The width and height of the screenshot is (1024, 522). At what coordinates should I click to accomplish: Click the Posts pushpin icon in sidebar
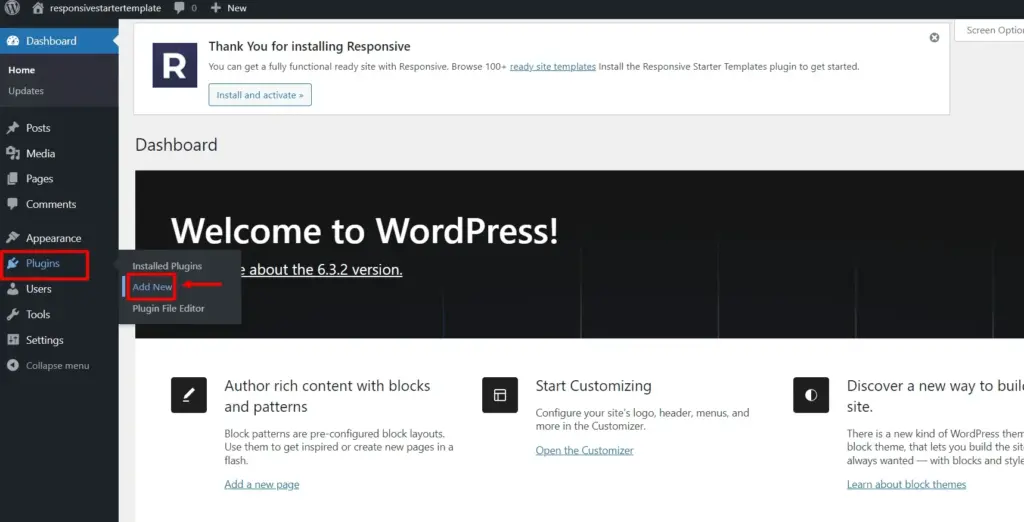pyautogui.click(x=13, y=128)
